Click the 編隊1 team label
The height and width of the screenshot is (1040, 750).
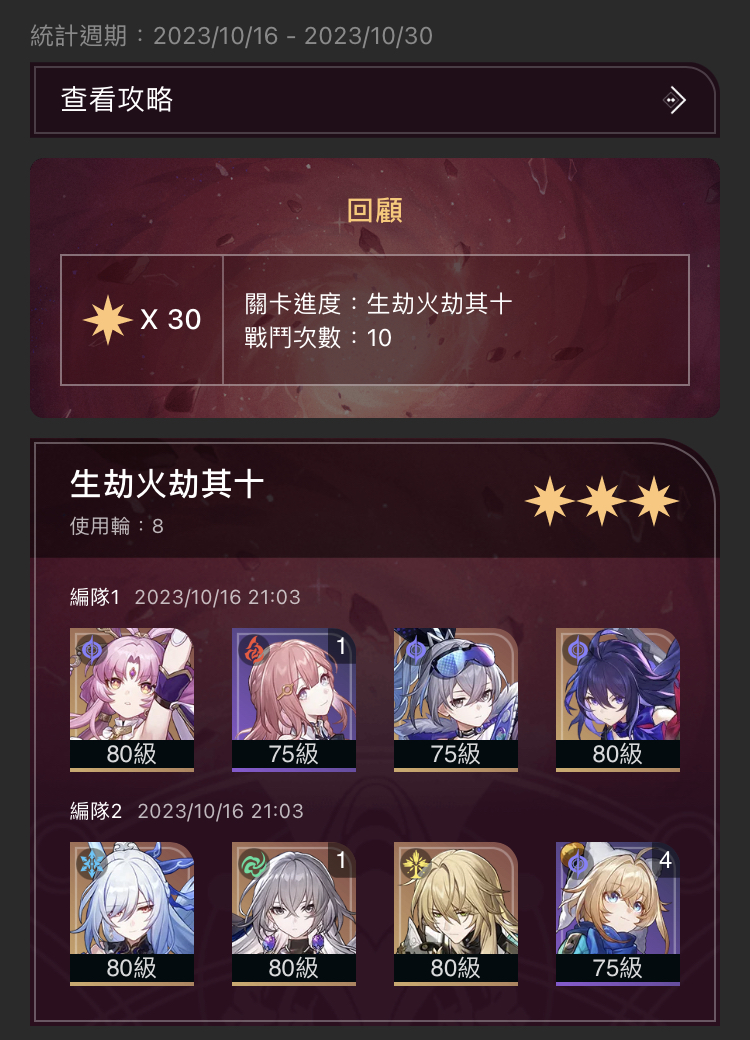point(95,597)
